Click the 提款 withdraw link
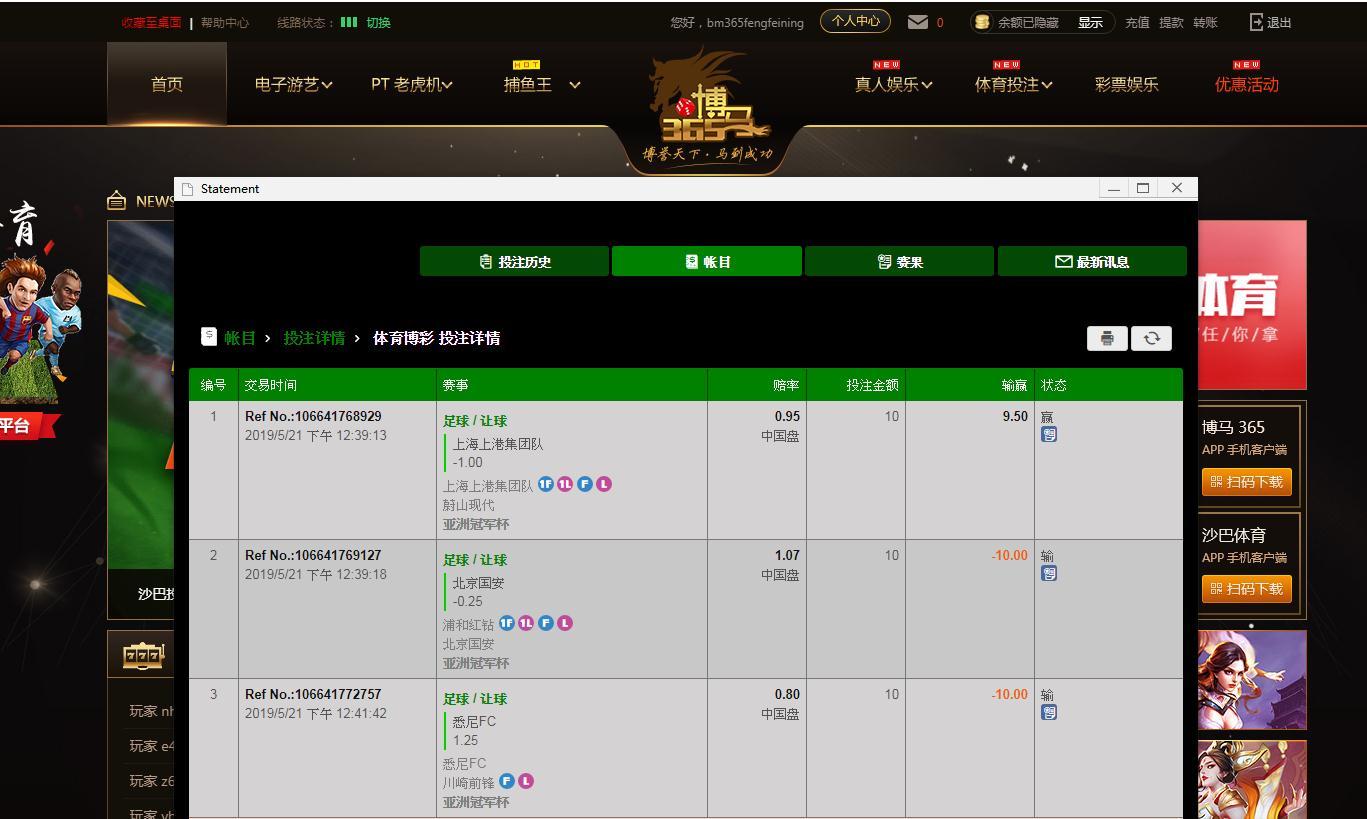The height and width of the screenshot is (819, 1367). (x=1171, y=22)
